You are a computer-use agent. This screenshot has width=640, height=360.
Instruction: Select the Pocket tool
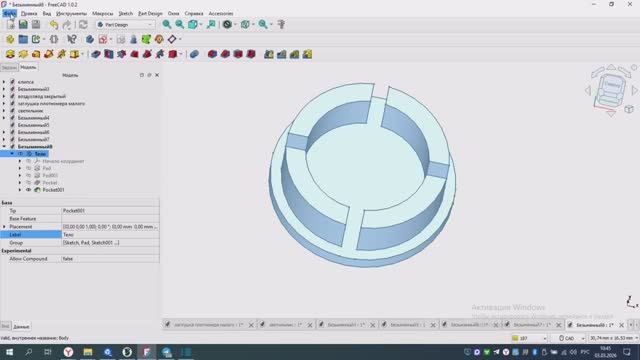pyautogui.click(x=96, y=54)
